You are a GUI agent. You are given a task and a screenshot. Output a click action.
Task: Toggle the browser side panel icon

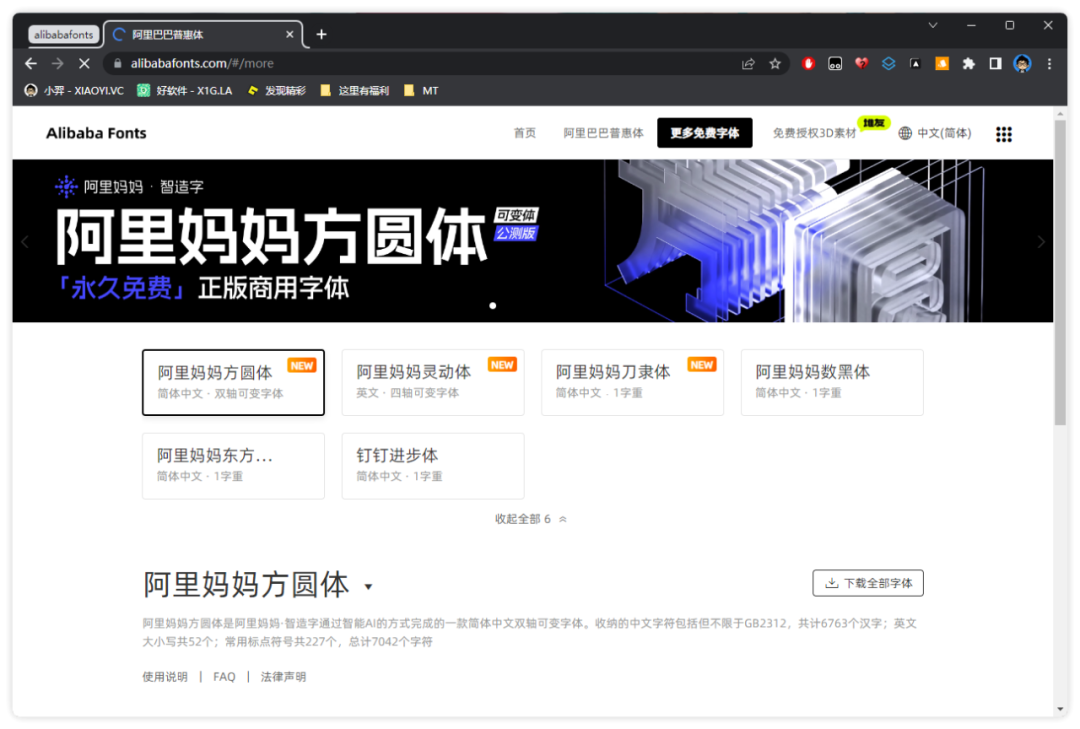click(995, 63)
